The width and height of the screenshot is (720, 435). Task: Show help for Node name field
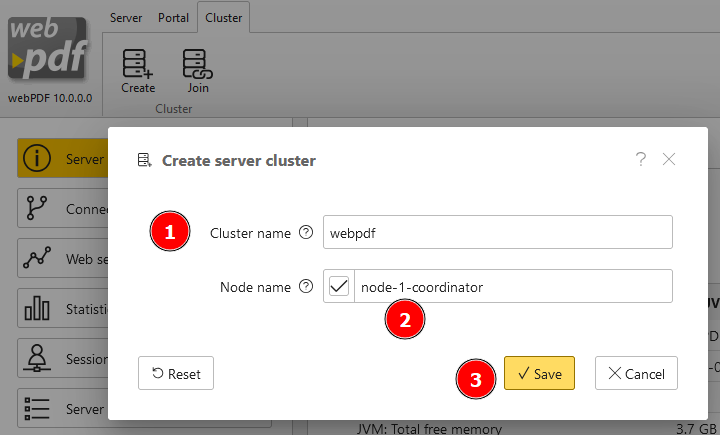point(306,287)
